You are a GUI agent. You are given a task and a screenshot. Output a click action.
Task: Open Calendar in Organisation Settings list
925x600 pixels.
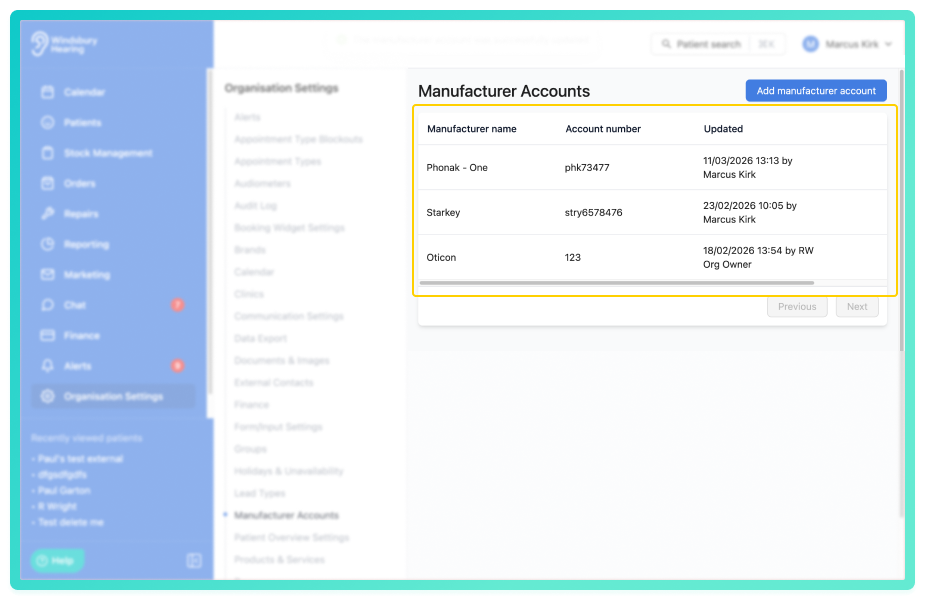pos(254,272)
